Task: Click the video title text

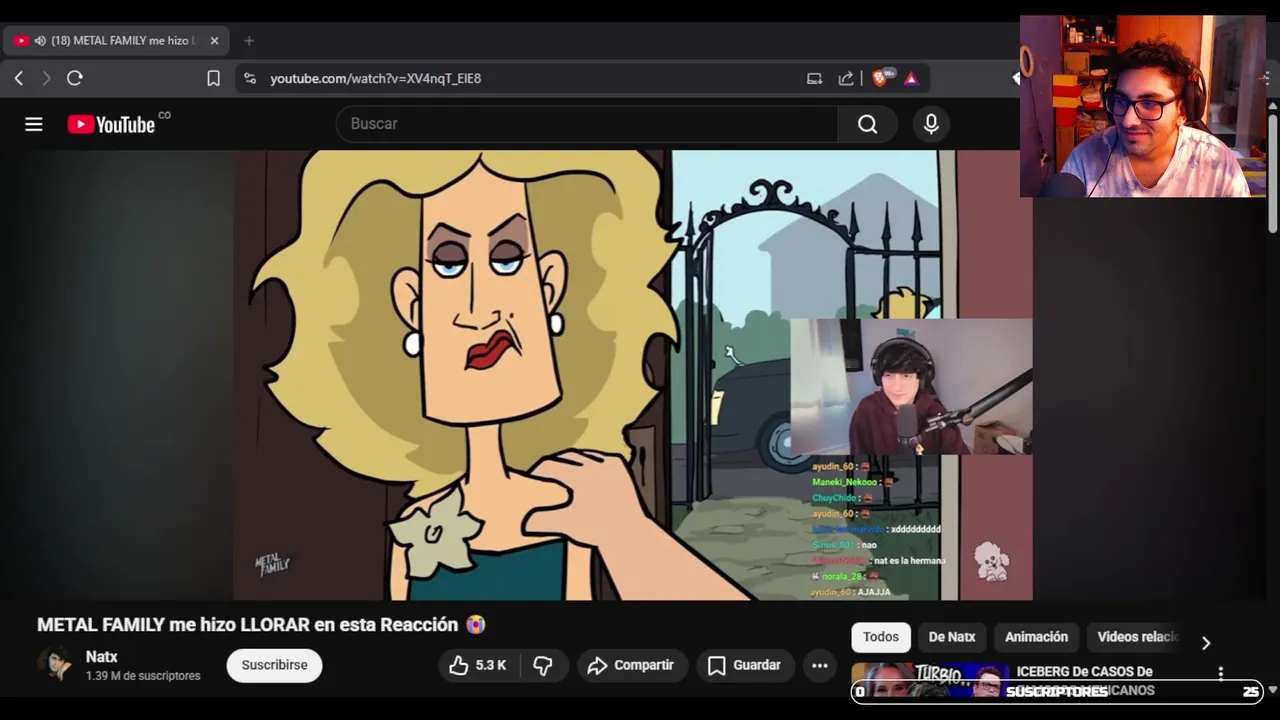Action: tap(261, 625)
